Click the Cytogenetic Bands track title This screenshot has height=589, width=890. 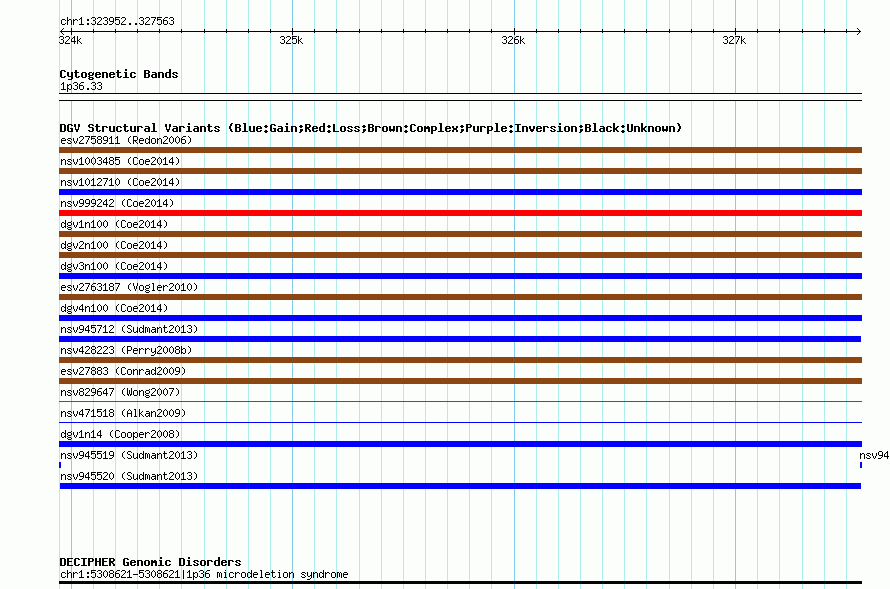click(119, 74)
